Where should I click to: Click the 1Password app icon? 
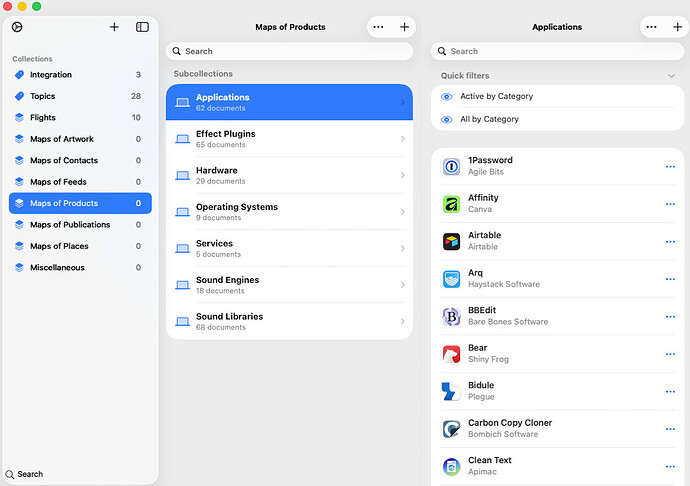[x=451, y=167]
